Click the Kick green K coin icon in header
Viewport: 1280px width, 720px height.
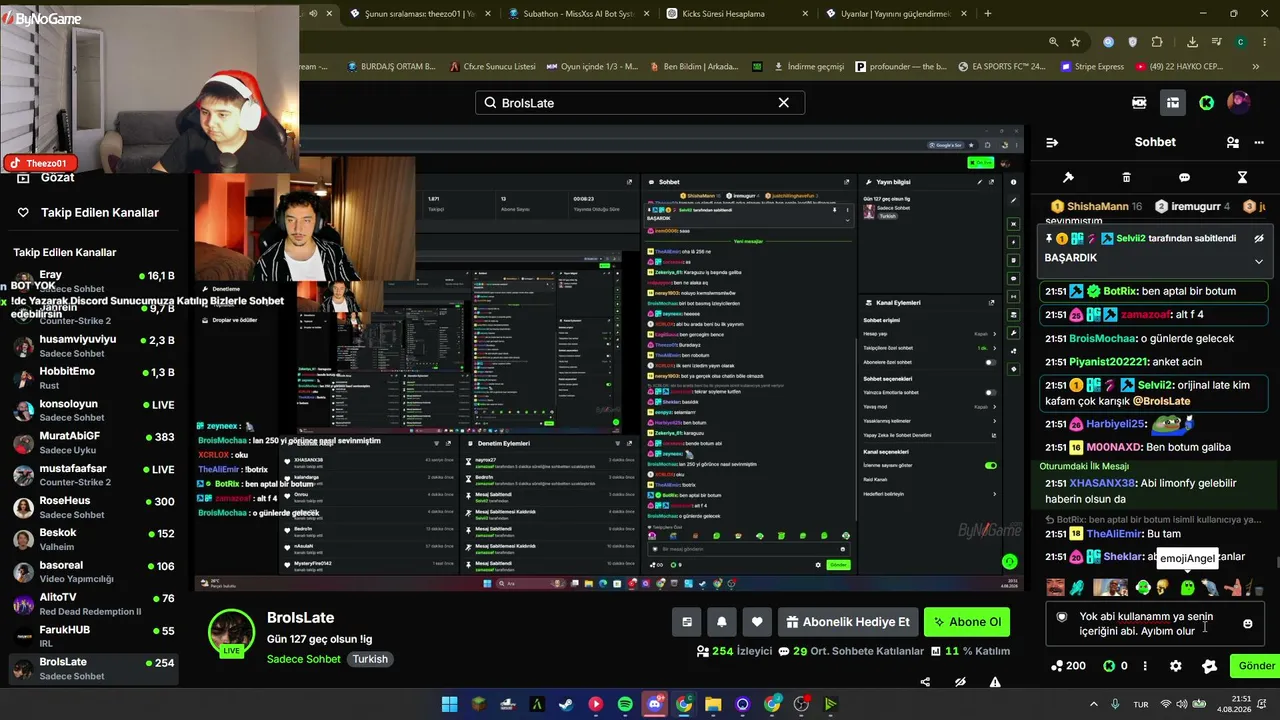click(1206, 103)
